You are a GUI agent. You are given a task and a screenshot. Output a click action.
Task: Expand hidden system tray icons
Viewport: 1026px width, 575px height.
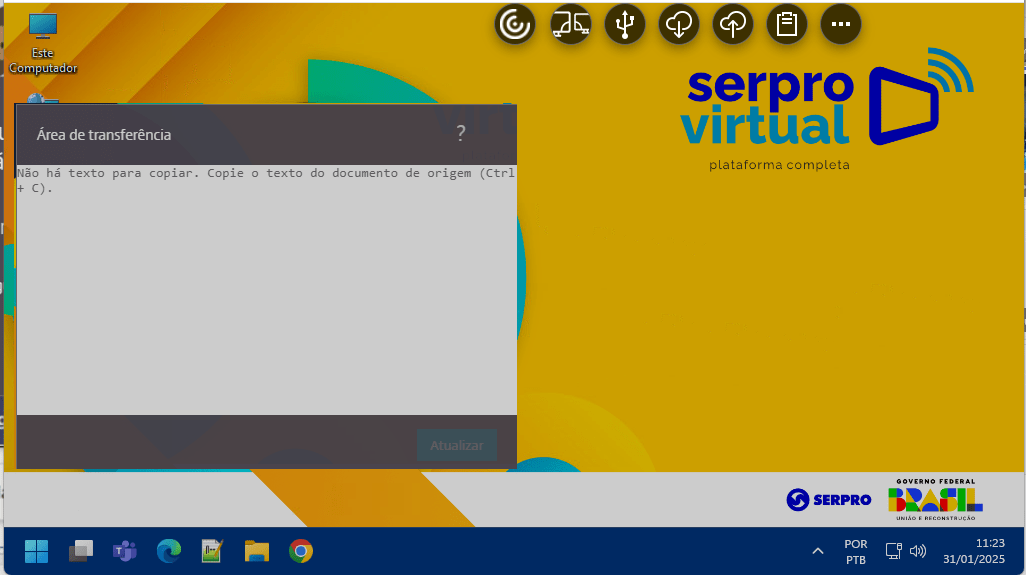click(818, 551)
